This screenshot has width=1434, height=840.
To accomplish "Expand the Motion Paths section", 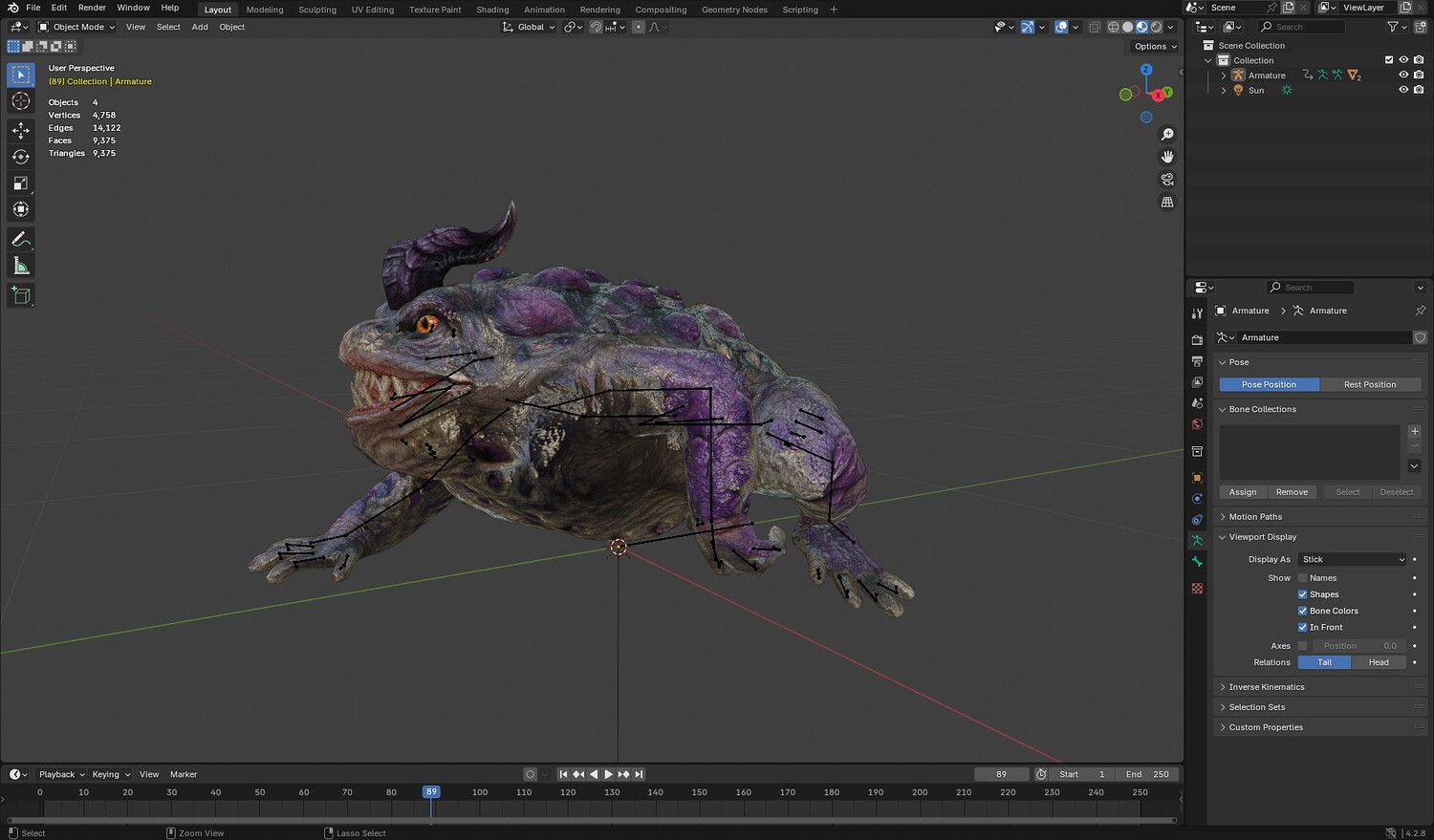I will (1255, 517).
